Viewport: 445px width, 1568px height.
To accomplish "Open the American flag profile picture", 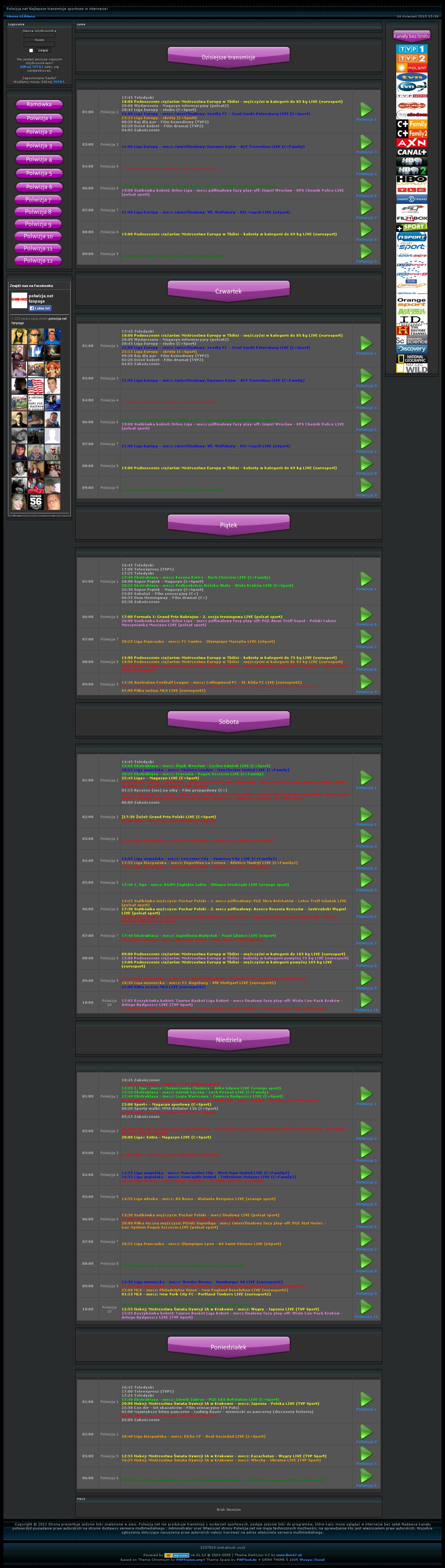I will tap(36, 385).
